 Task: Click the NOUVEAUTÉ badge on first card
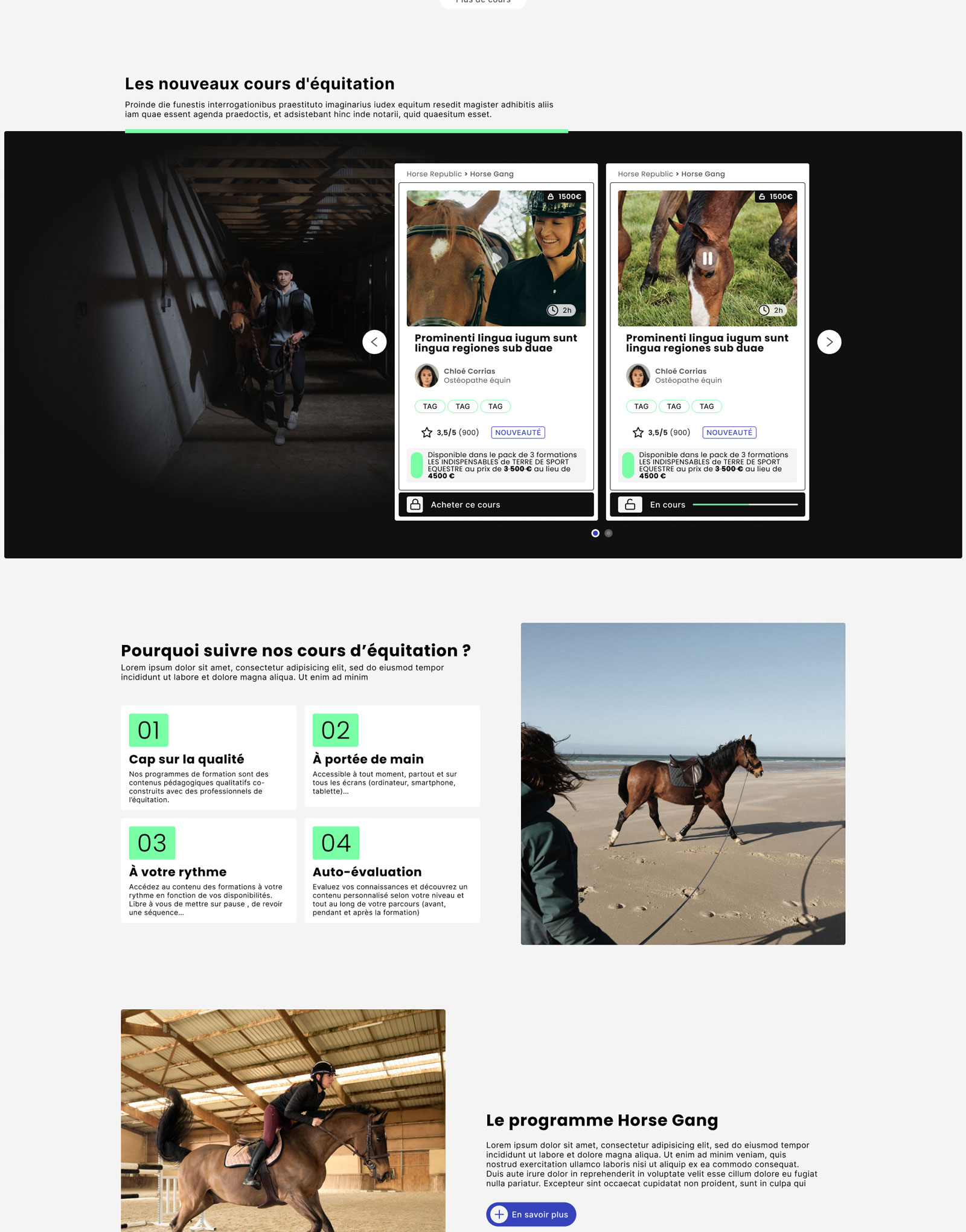coord(518,432)
